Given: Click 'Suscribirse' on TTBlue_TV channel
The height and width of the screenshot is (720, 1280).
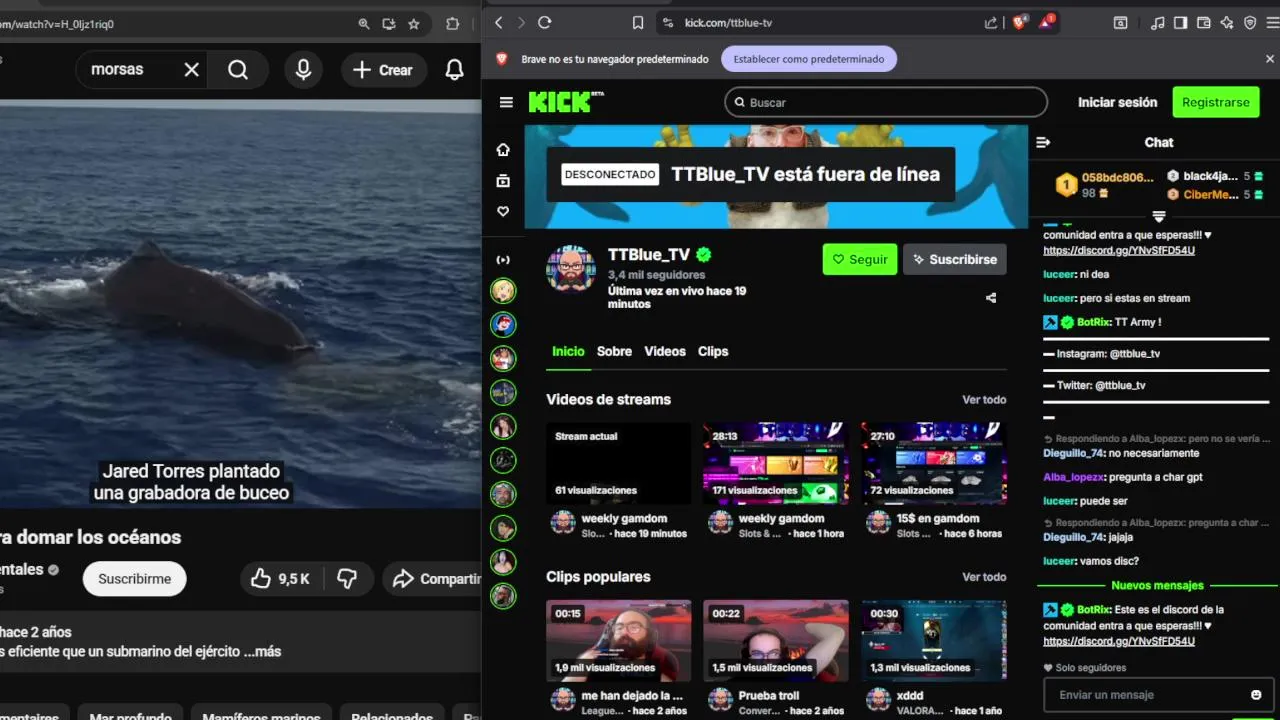Looking at the screenshot, I should click(955, 259).
